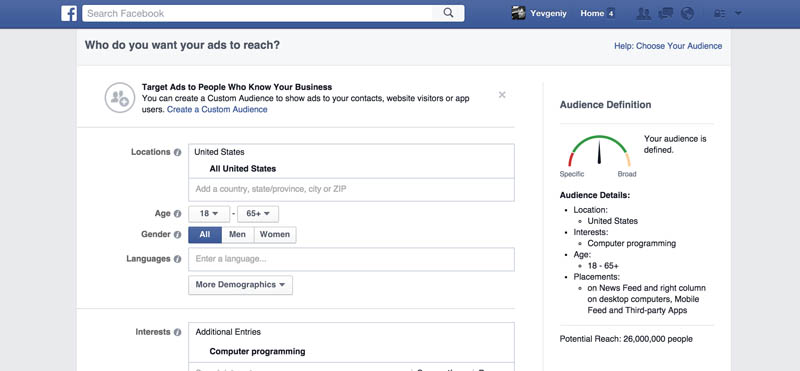
Task: Click the add location input field
Action: pos(351,189)
